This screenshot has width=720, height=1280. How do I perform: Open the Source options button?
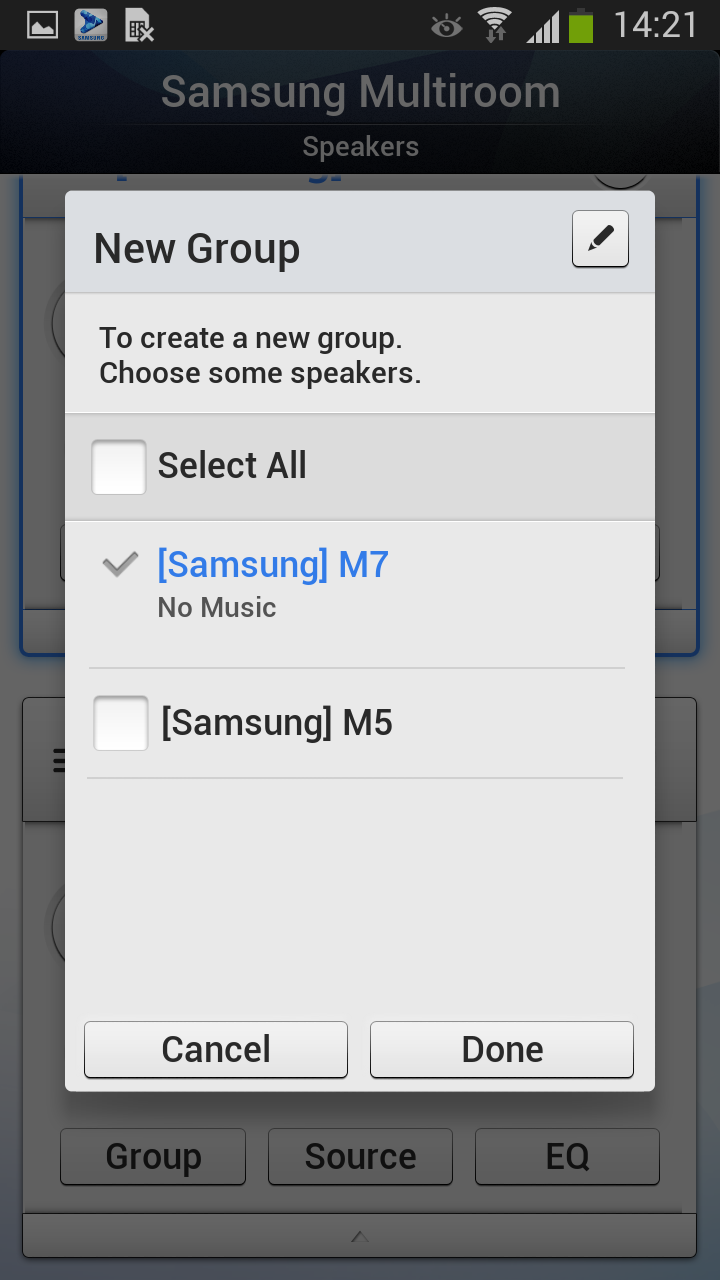360,1156
